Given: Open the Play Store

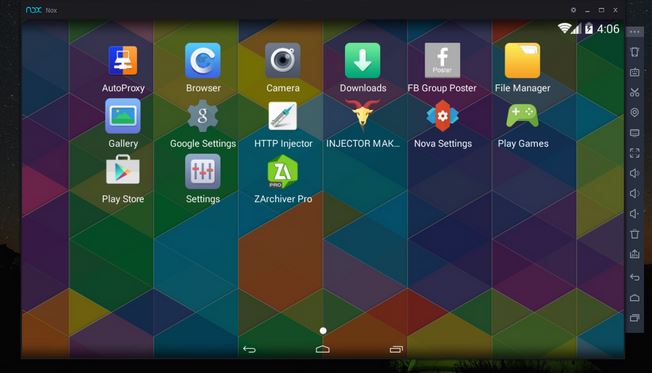Looking at the screenshot, I should [x=123, y=170].
